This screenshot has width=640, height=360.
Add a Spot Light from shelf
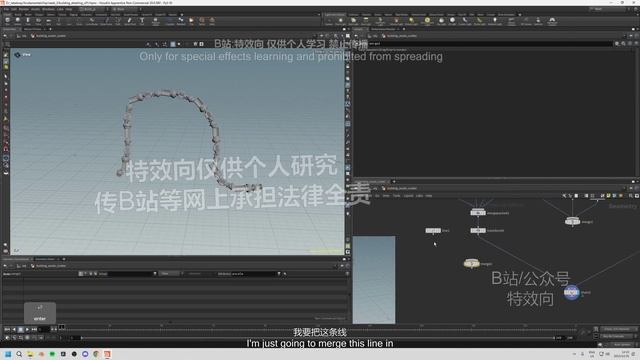click(x=353, y=21)
